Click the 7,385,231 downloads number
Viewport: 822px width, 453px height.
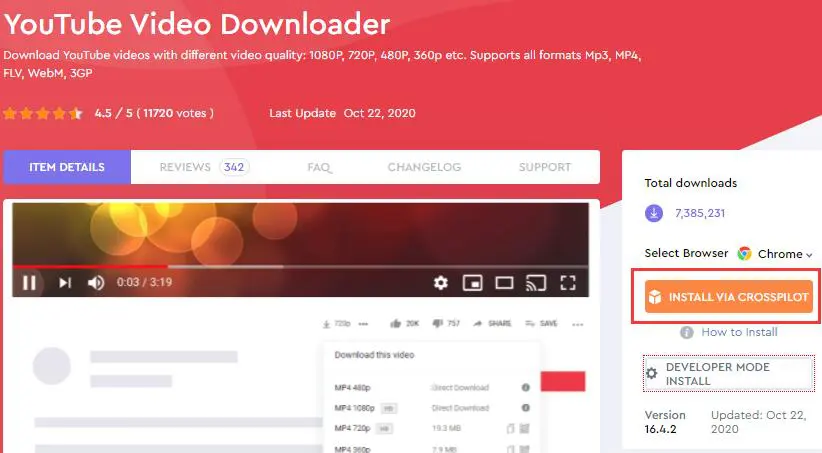[700, 213]
